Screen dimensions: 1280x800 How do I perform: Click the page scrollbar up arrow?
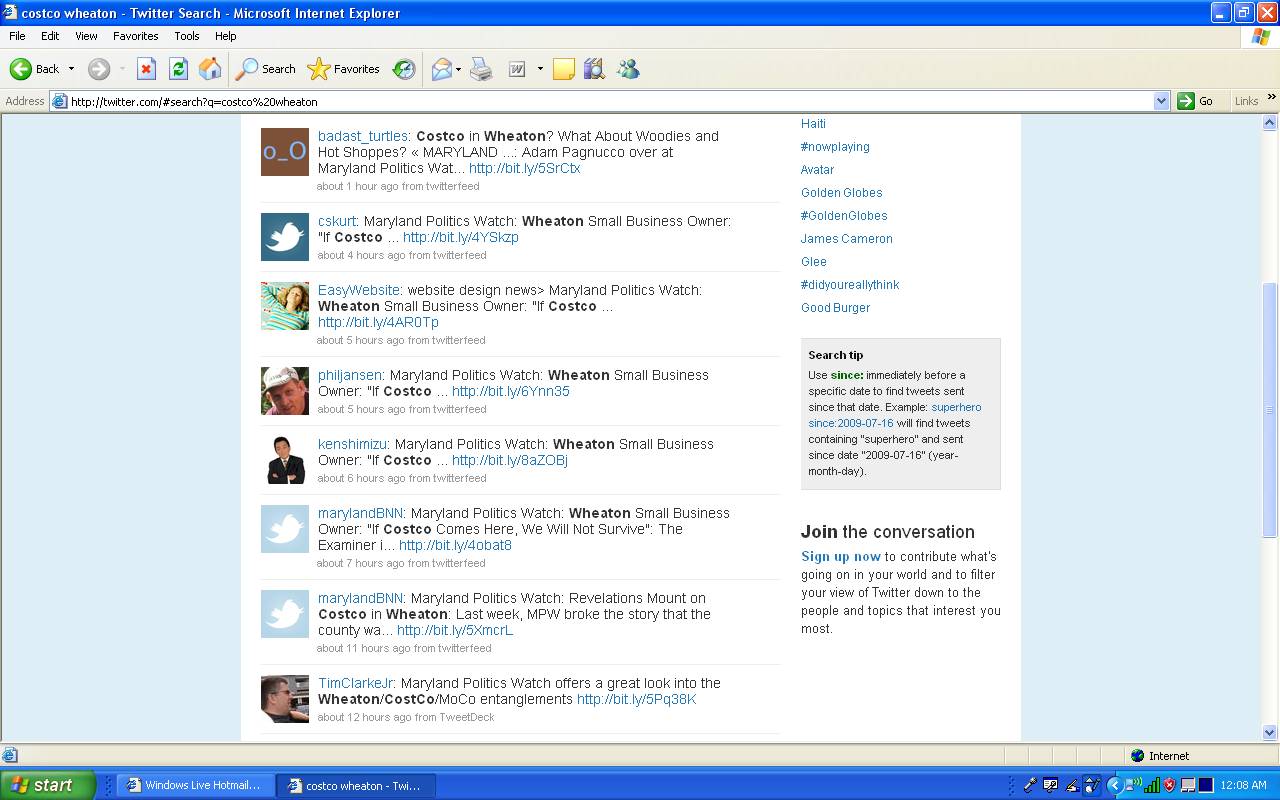tap(1270, 123)
